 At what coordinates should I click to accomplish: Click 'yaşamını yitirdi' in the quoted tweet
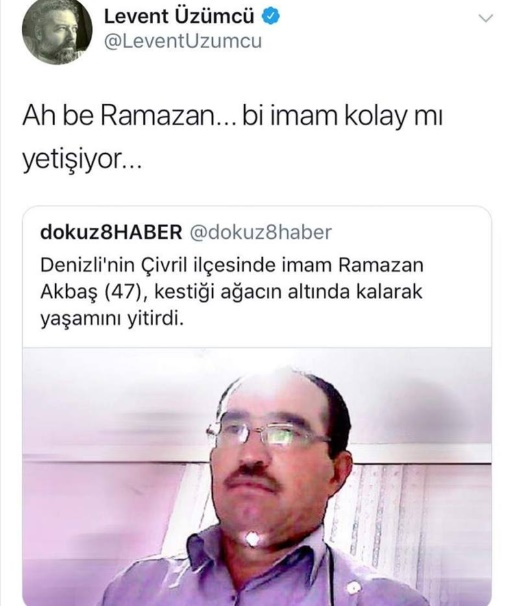112,319
